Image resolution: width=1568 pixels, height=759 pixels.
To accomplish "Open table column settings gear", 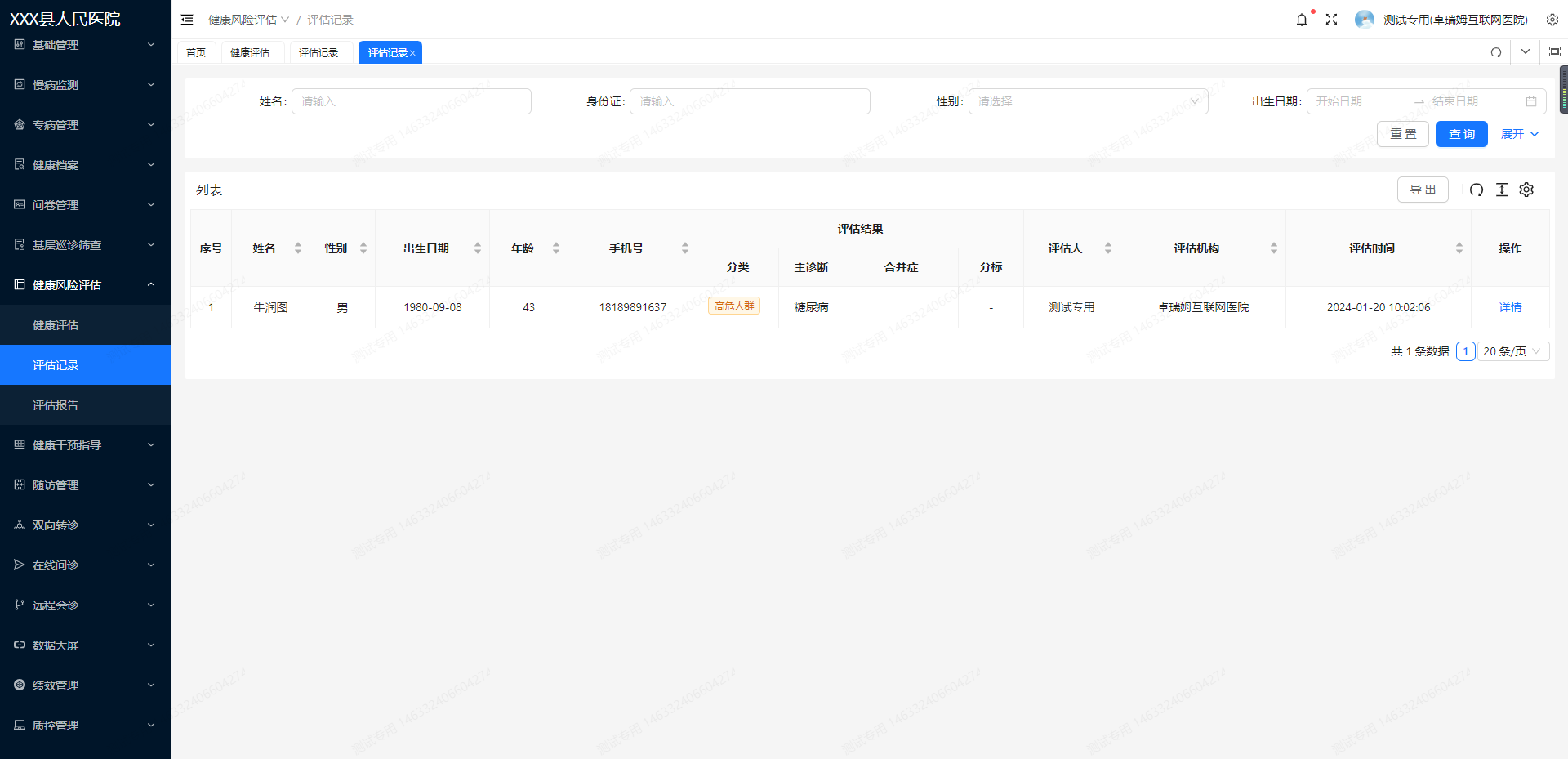I will click(x=1526, y=190).
